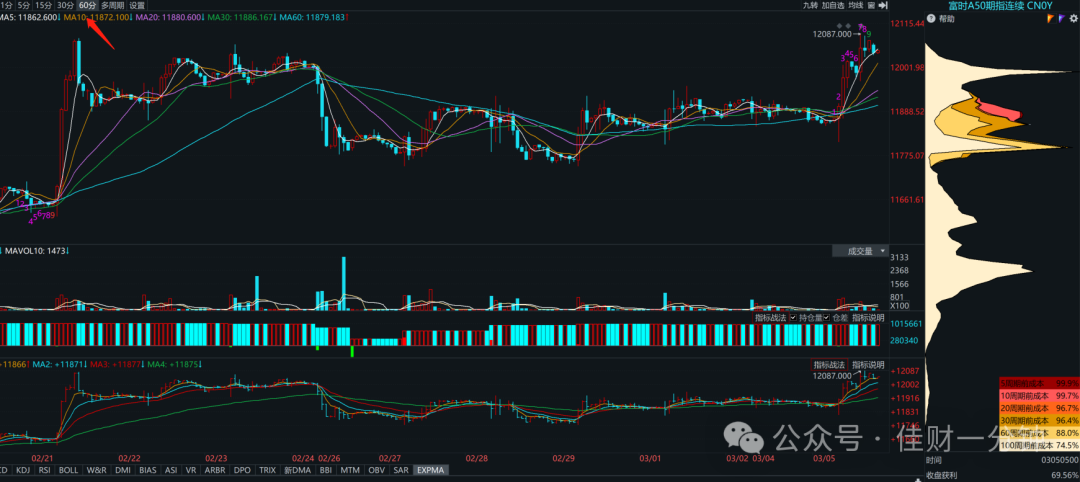Click the 时间 03050500 row

[x=1002, y=461]
